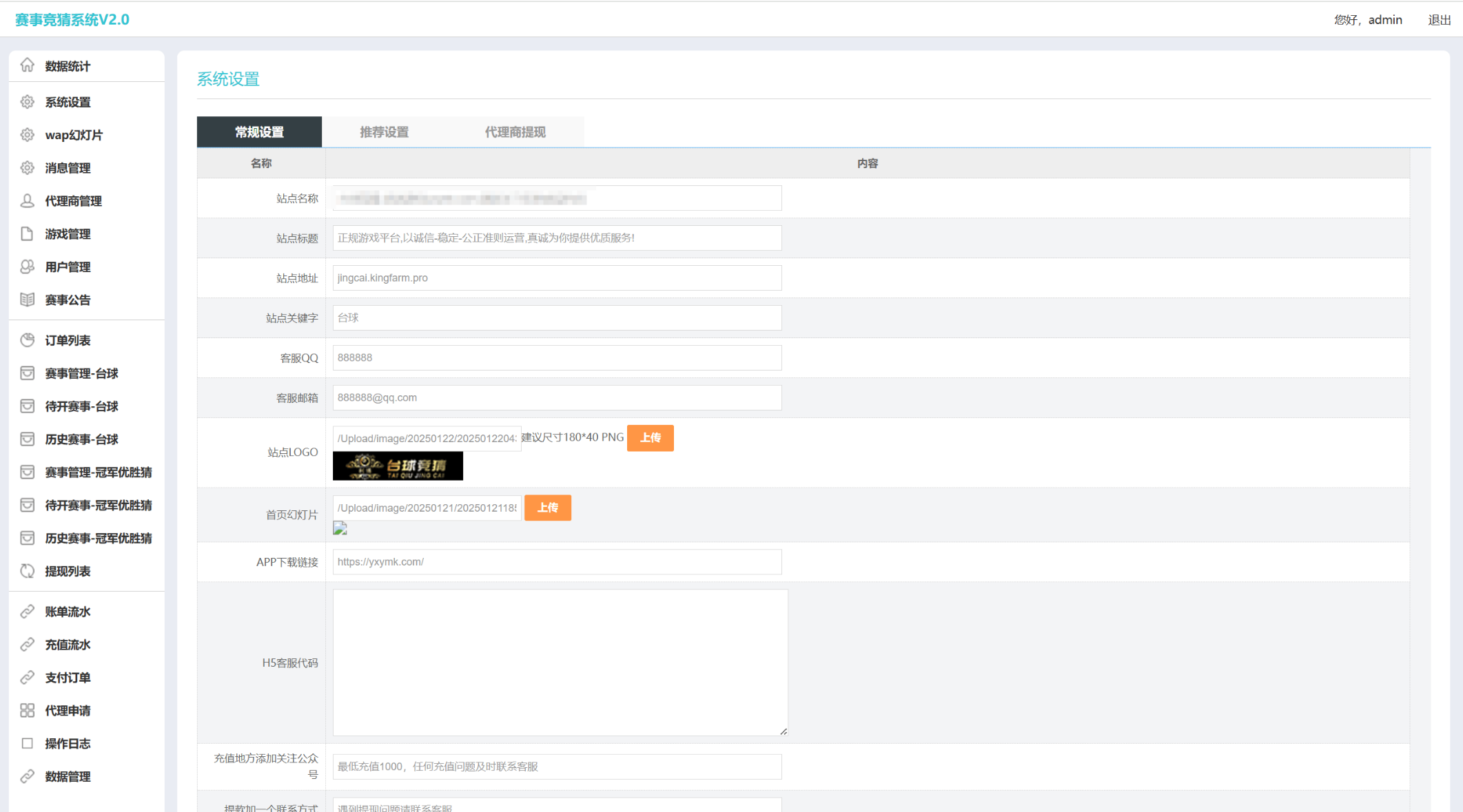Click the 台球竞猜 logo thumbnail
Viewport: 1463px width, 812px height.
point(398,466)
